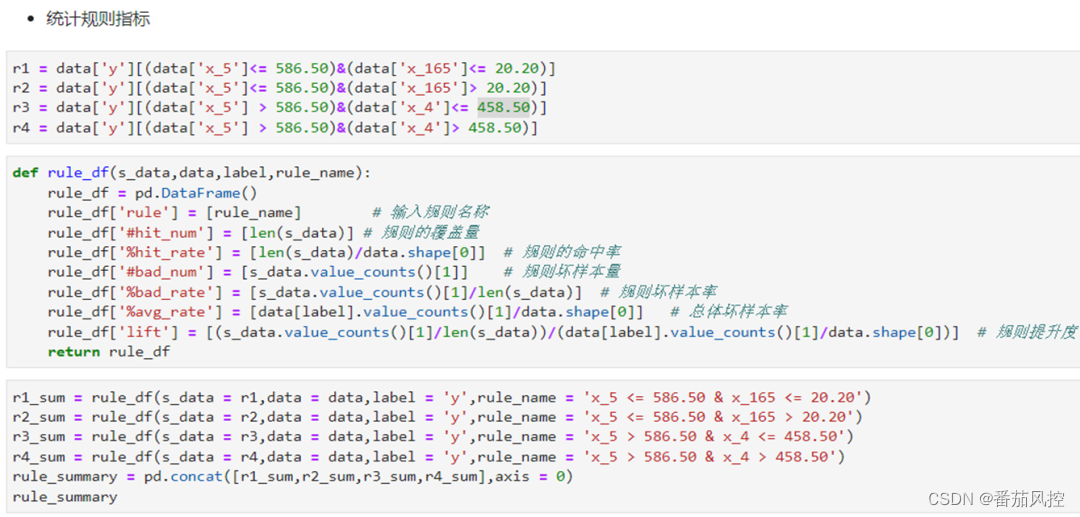This screenshot has height=517, width=1080.
Task: Click the heading text 统计规则指标
Action: 98,19
